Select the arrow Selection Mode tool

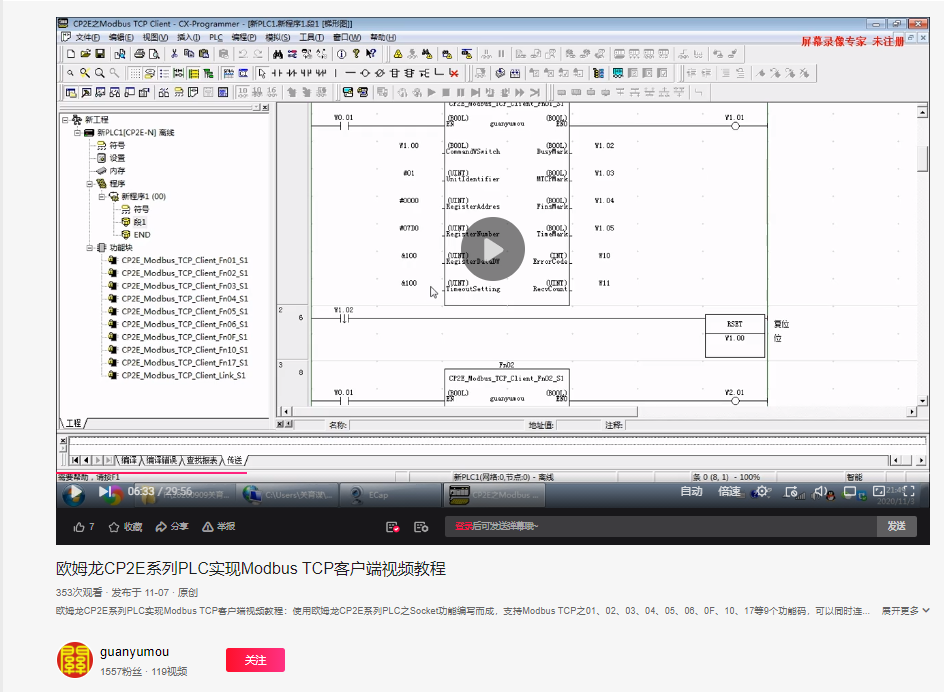262,73
